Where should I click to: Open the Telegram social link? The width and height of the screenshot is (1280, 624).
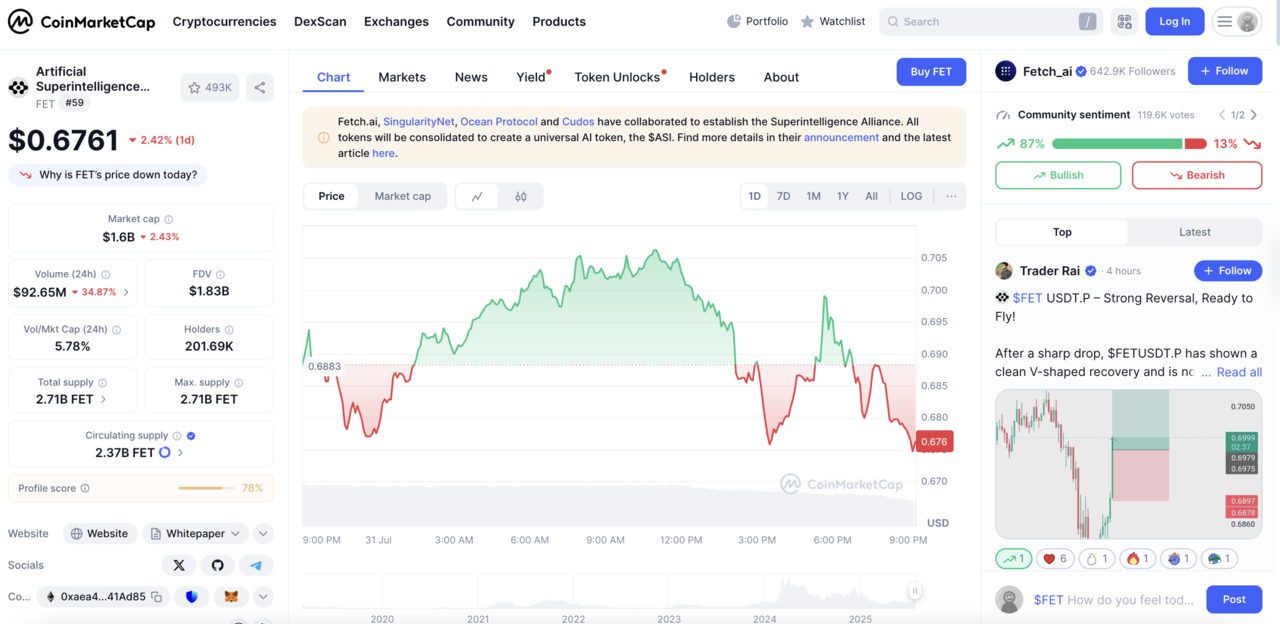click(x=256, y=565)
